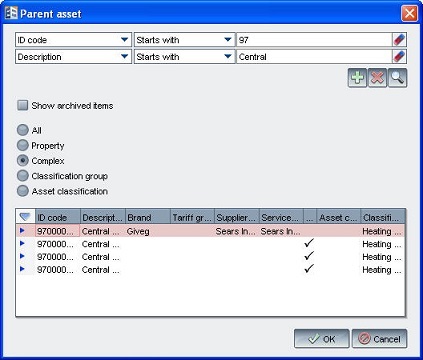Click checkmark in the second table row
This screenshot has height=360, width=423.
coord(309,243)
